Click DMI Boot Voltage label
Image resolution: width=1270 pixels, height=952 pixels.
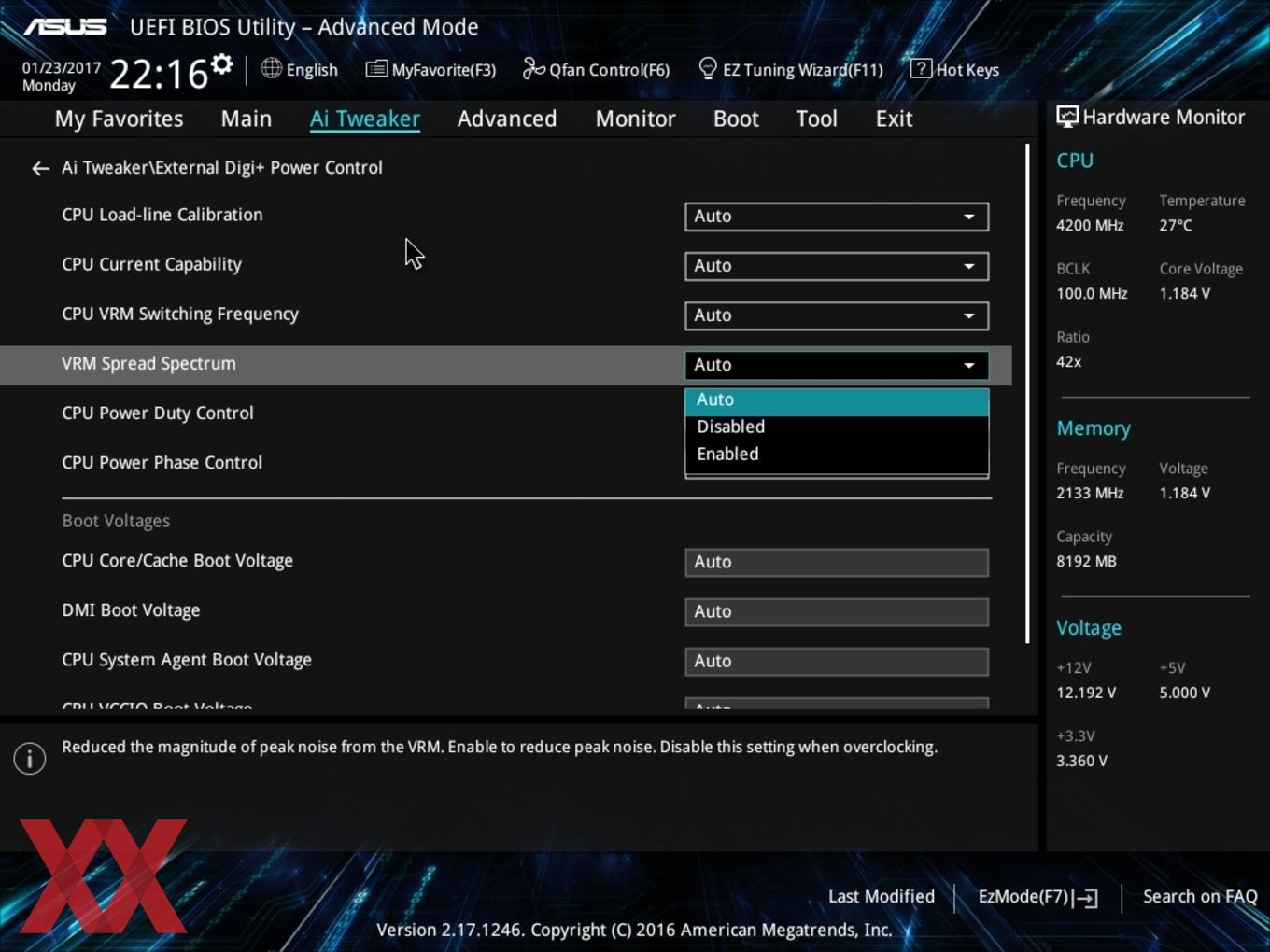[131, 610]
